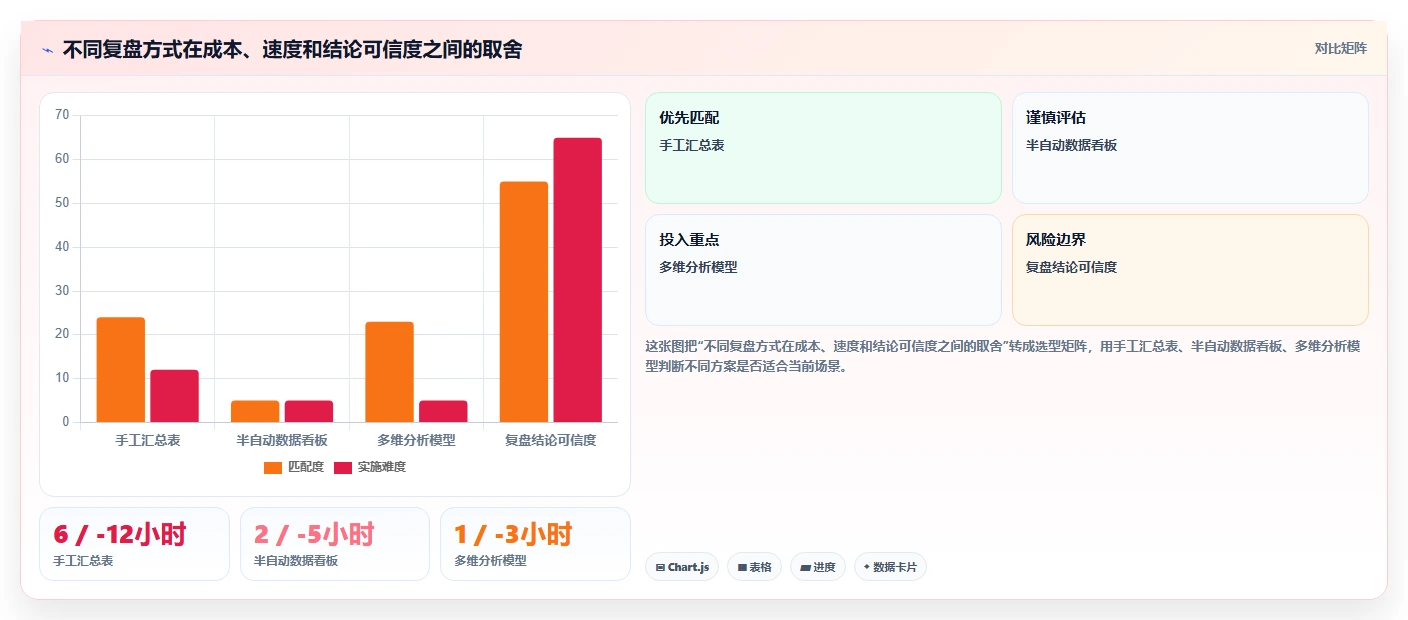Screen dimensions: 1408x620
Task: Click the 多维分析模型 caption under 1 / -3小时
Action: click(x=490, y=561)
